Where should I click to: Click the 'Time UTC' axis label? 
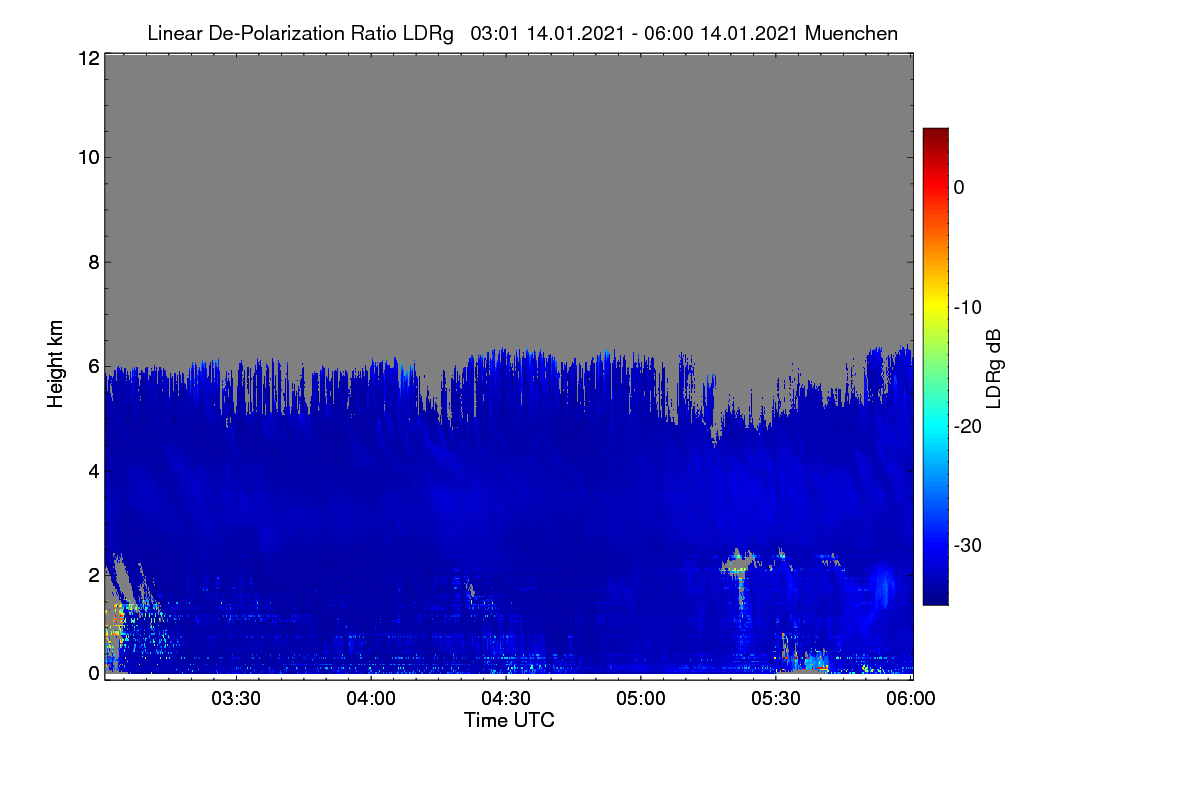509,720
